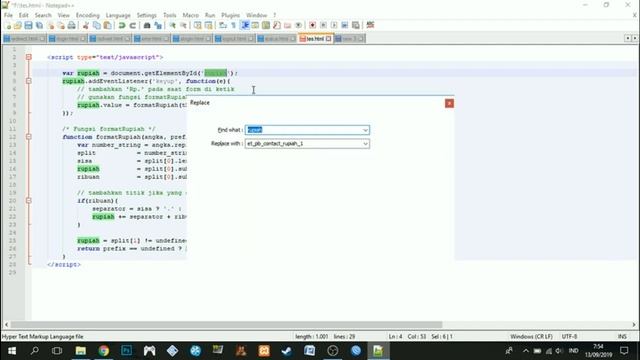Create a new file with toolbar icon

tap(8, 25)
